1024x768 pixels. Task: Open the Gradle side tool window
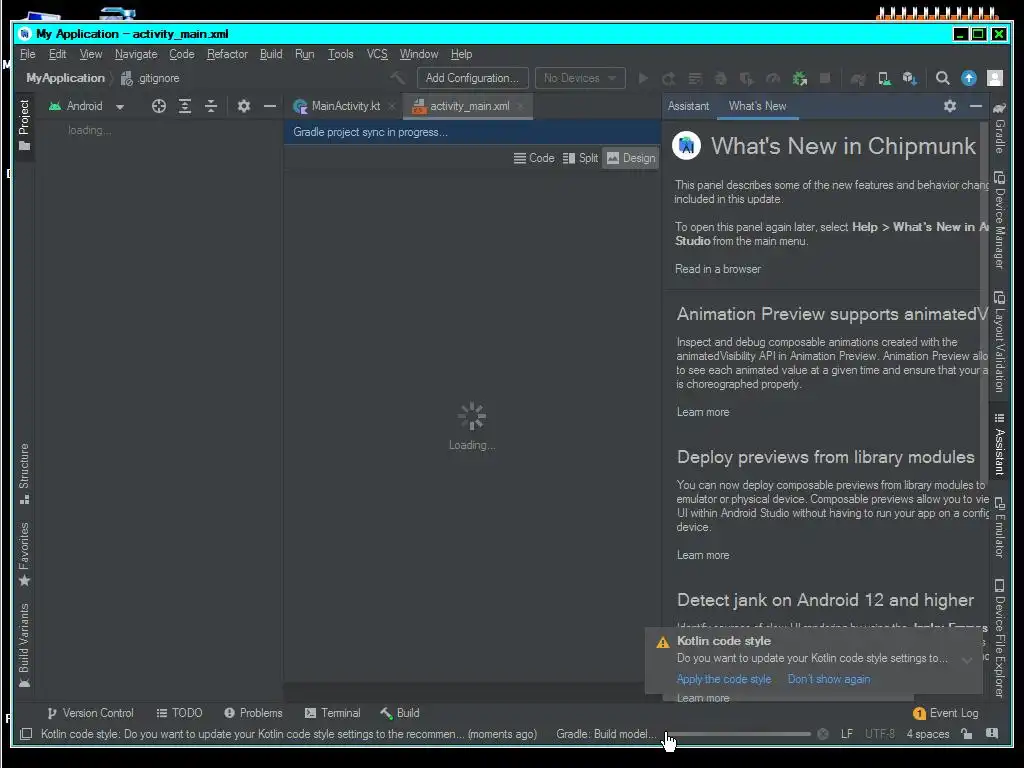tap(999, 127)
